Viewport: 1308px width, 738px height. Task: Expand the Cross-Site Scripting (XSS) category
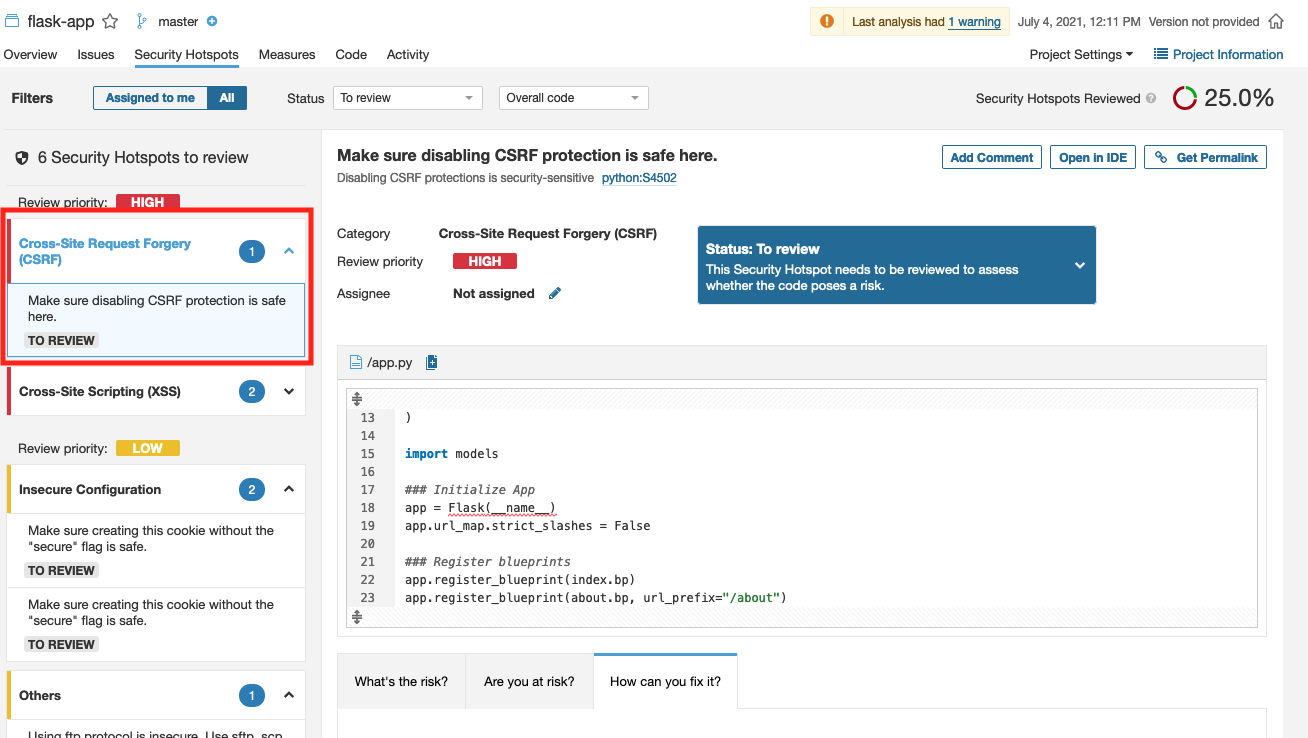point(289,391)
